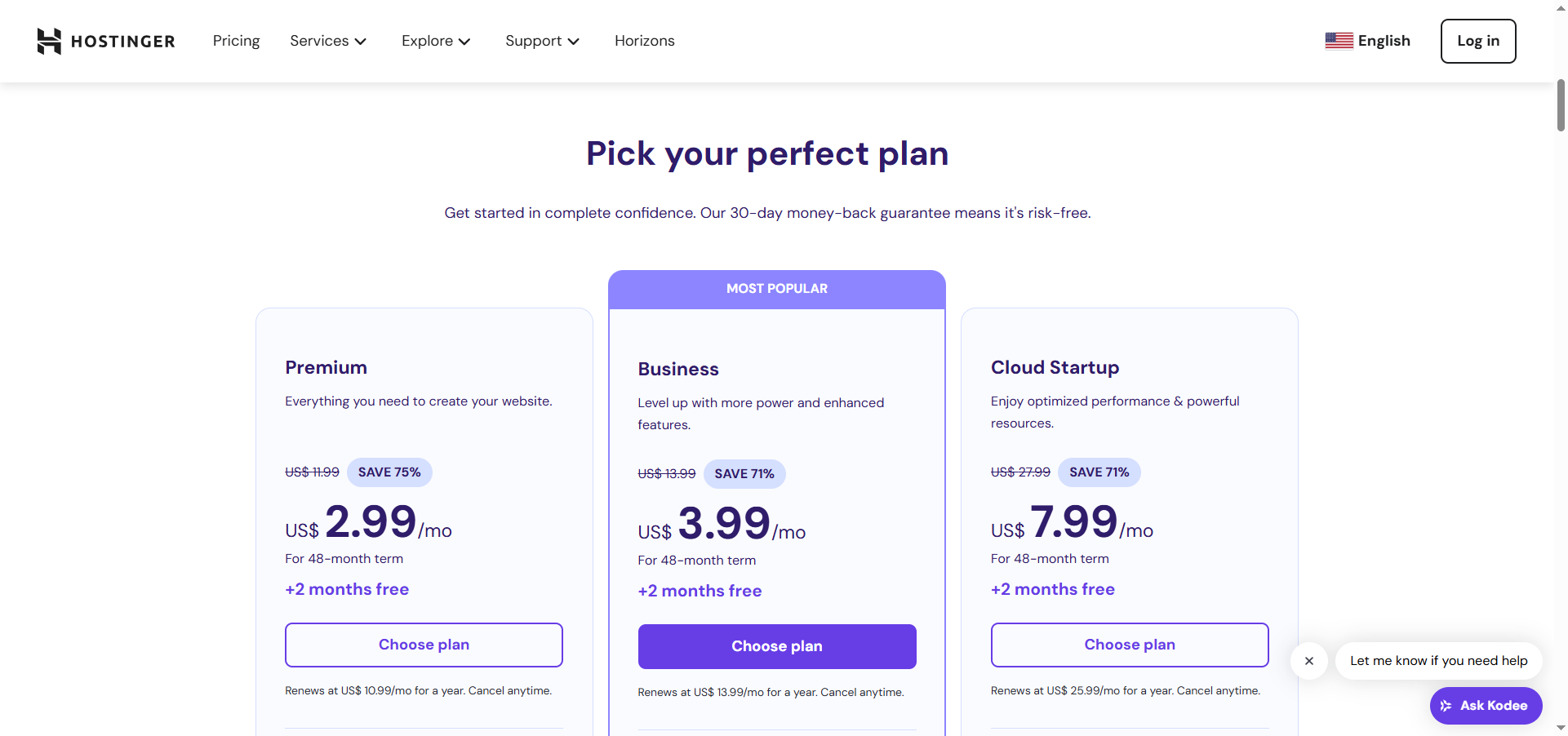
Task: Click the MOST POPULAR banner
Action: pyautogui.click(x=776, y=289)
